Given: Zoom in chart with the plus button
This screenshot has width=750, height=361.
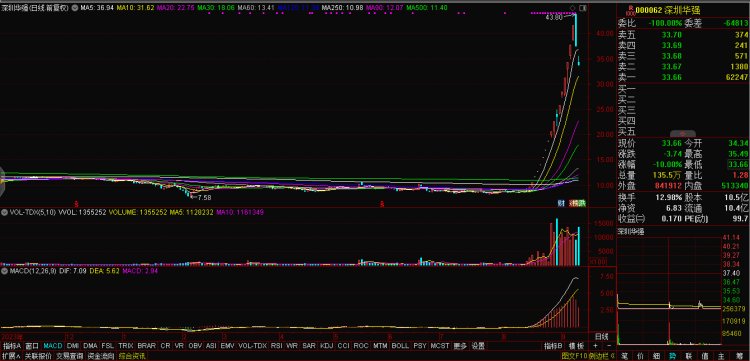Looking at the screenshot, I should pos(596,346).
